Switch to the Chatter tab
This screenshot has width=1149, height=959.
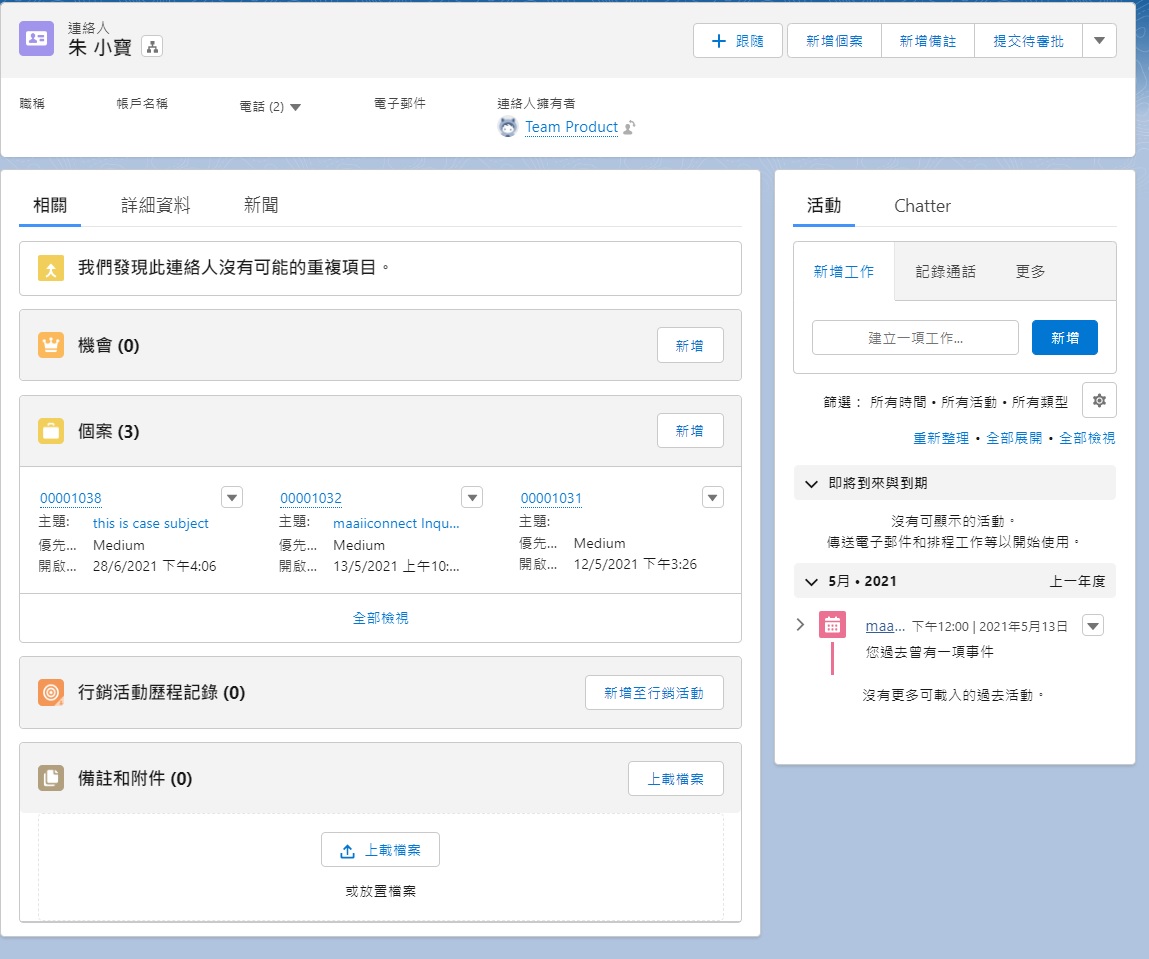pyautogui.click(x=922, y=206)
